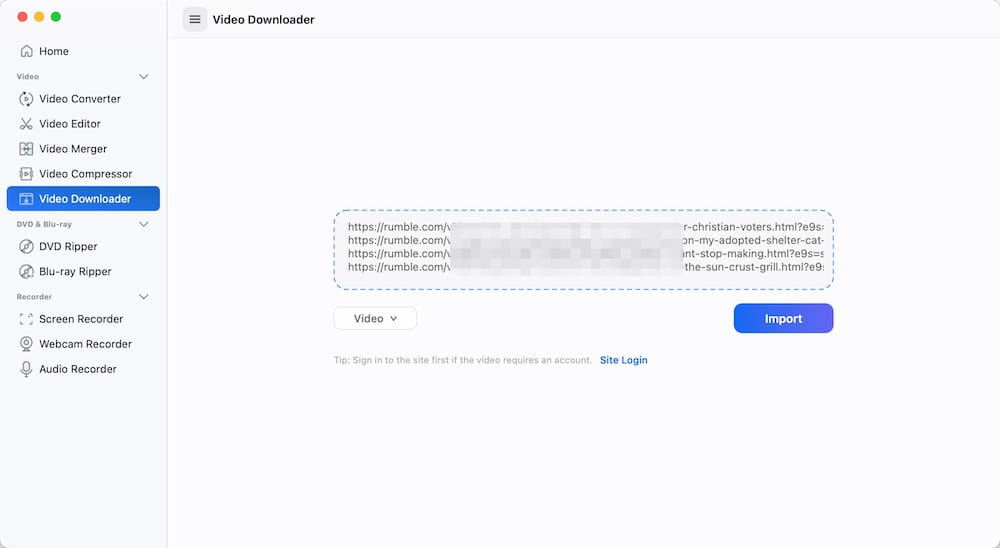Go to Home in sidebar
Image resolution: width=1000 pixels, height=548 pixels.
tap(83, 51)
